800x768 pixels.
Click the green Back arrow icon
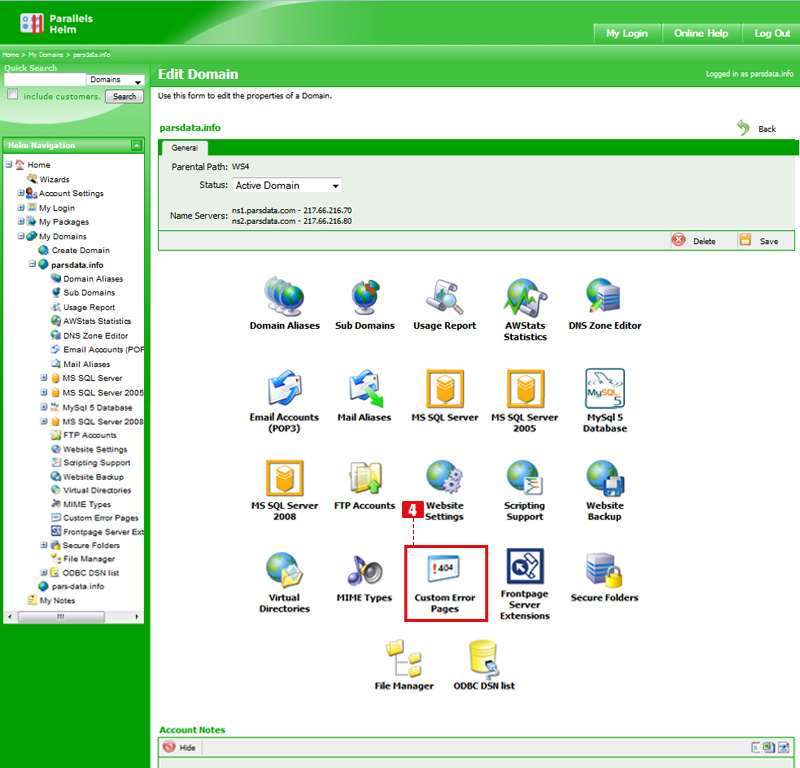[x=743, y=128]
